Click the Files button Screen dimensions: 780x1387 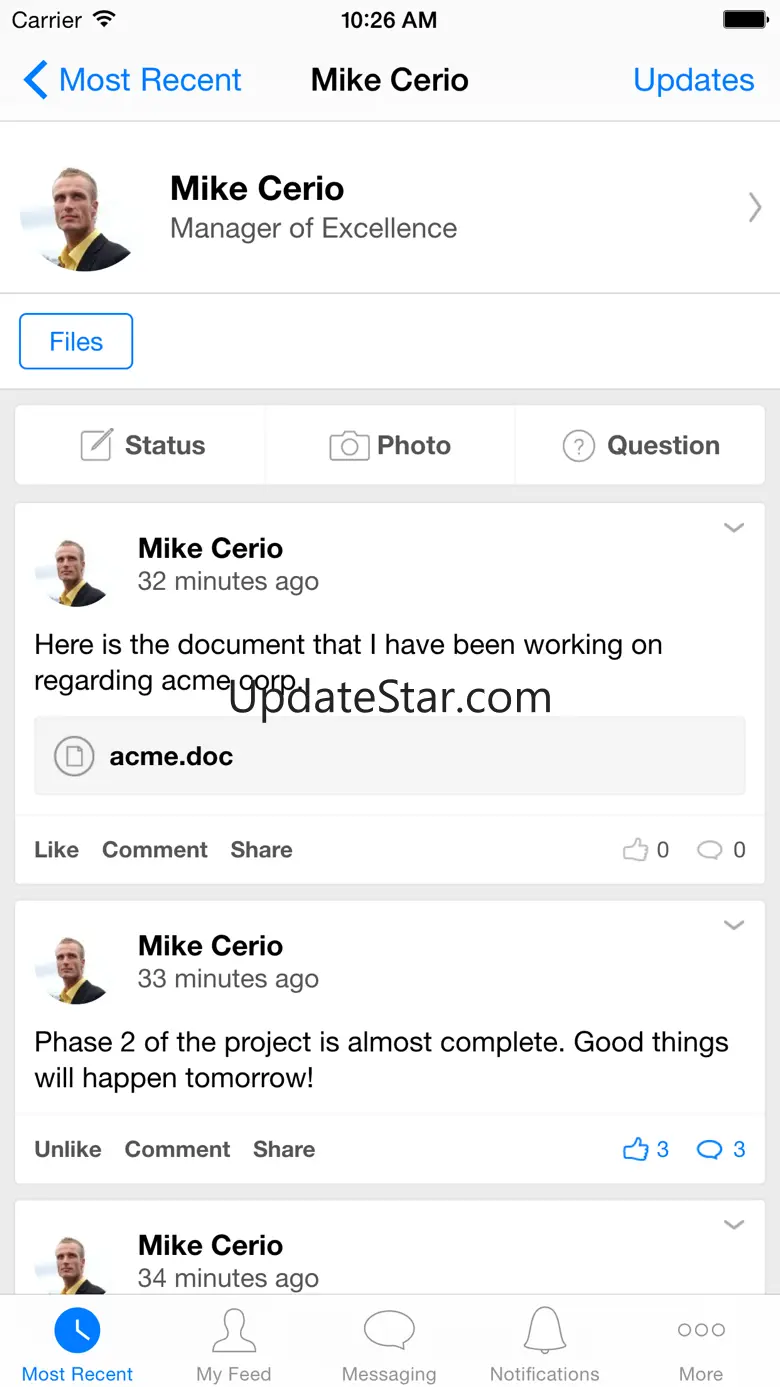(76, 341)
